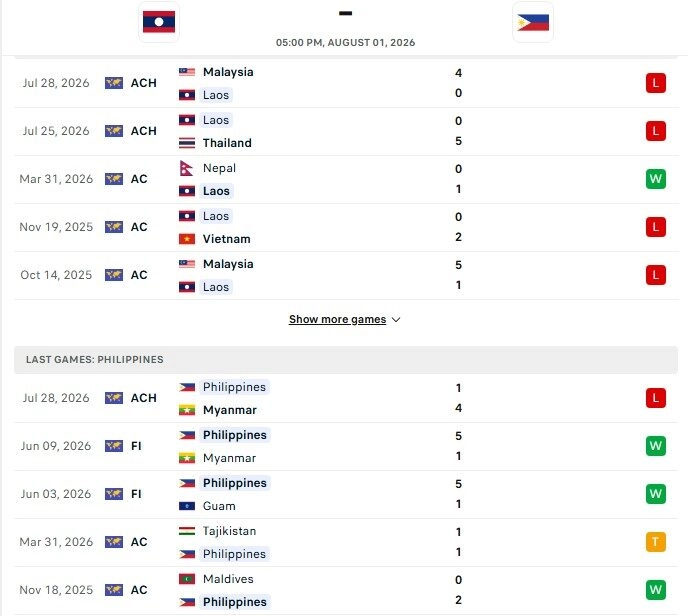Click the green W badge for Maldives vs Philippines

656,590
